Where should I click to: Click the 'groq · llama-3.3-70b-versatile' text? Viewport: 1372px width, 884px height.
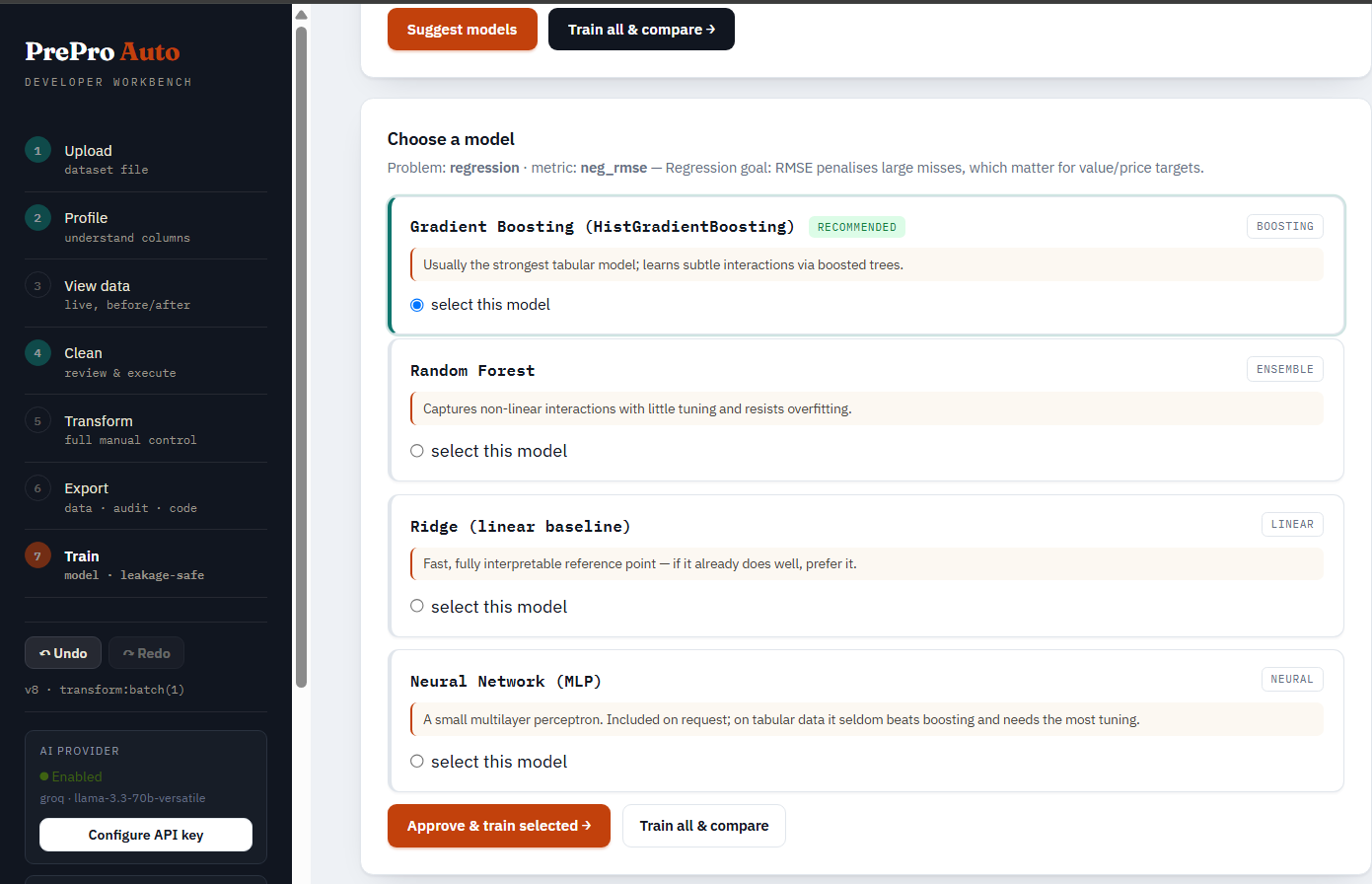(123, 798)
